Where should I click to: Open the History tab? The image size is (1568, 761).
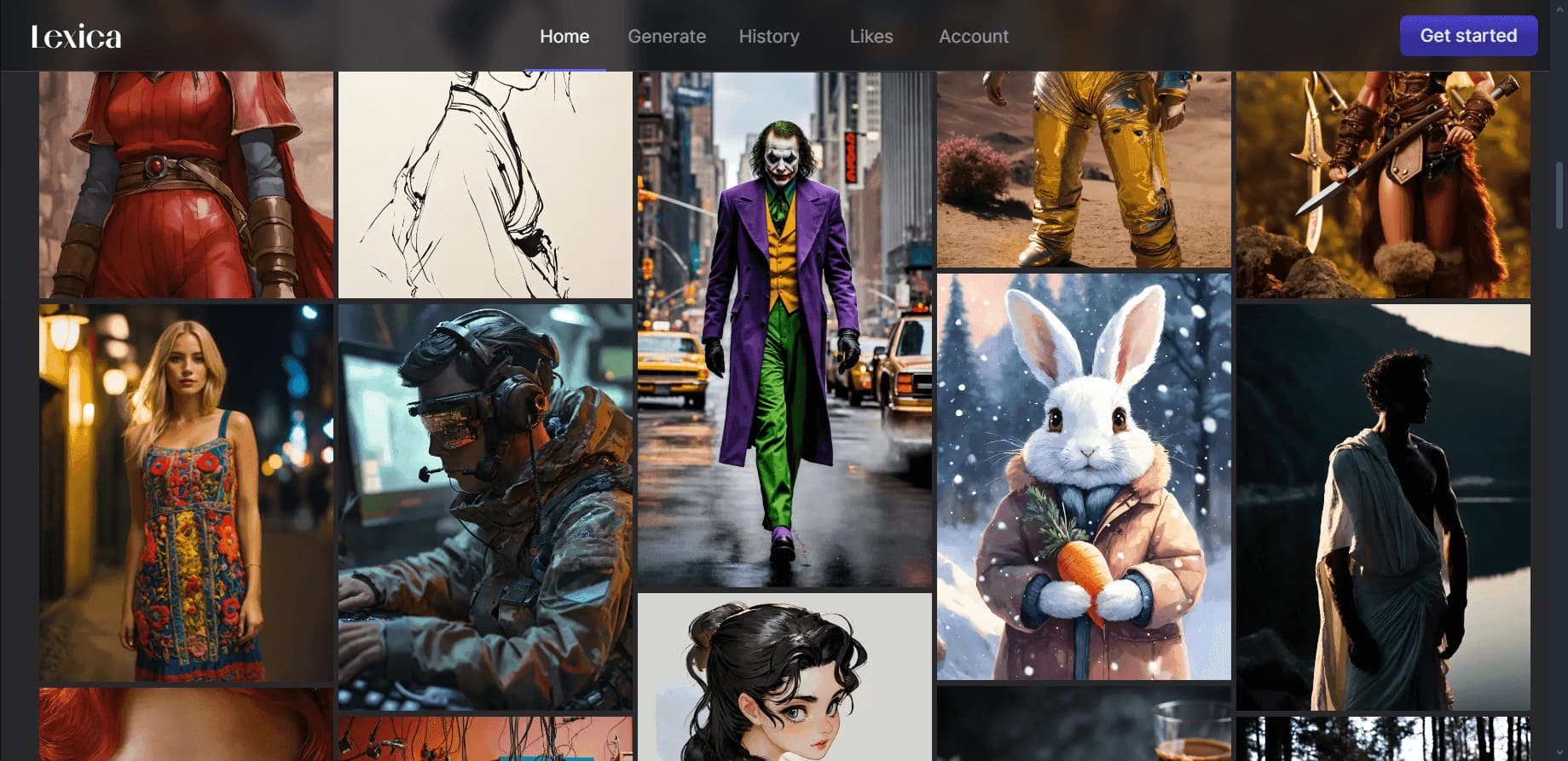(769, 37)
